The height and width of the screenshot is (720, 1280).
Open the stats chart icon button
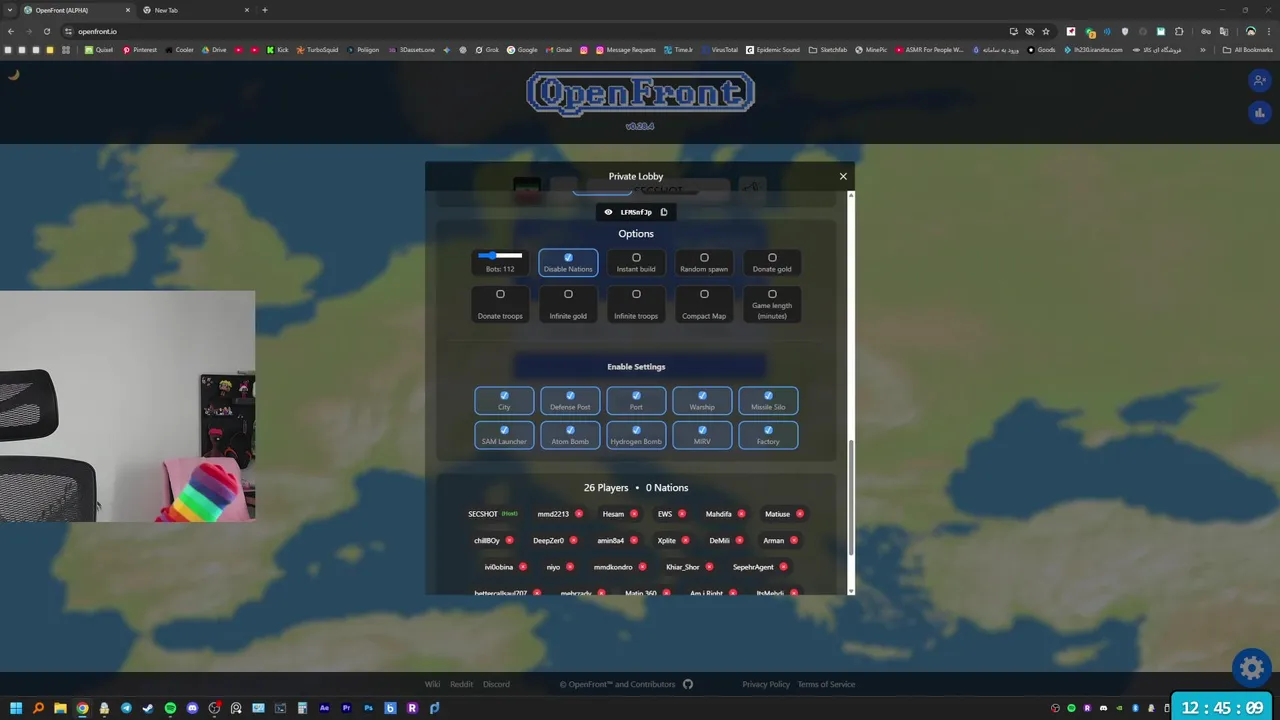(x=1259, y=113)
